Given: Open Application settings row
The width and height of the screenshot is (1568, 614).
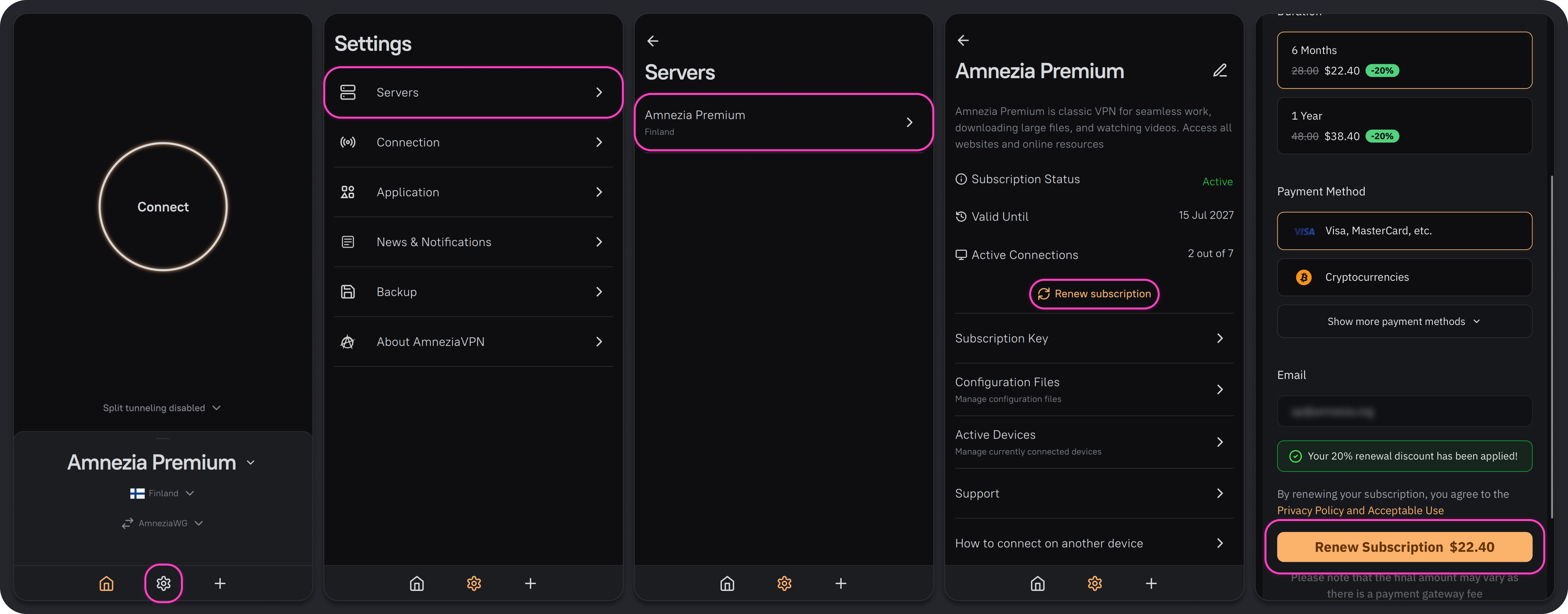Looking at the screenshot, I should coord(474,192).
